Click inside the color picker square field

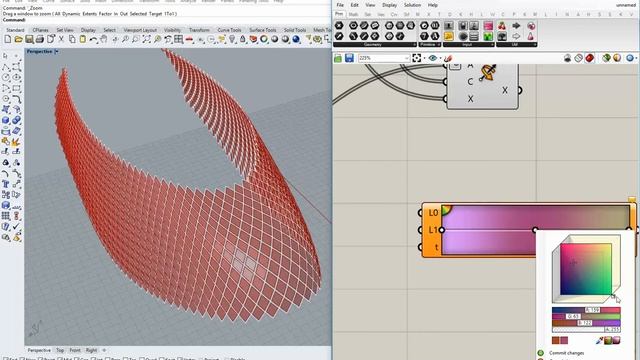tap(586, 269)
